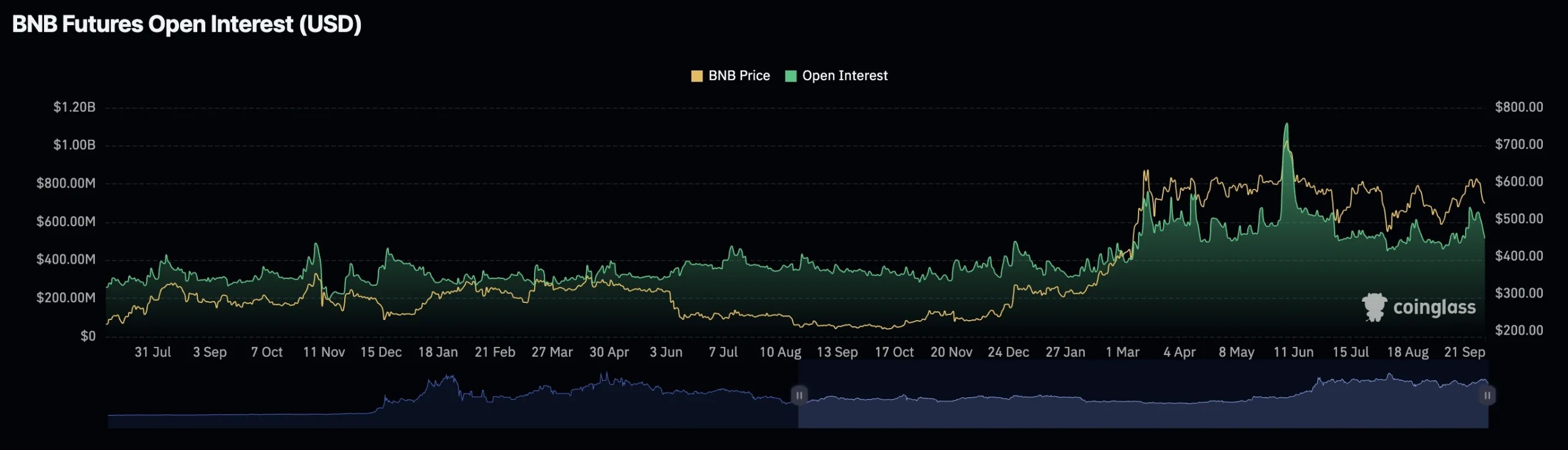Click the 11 Nov date label

324,353
